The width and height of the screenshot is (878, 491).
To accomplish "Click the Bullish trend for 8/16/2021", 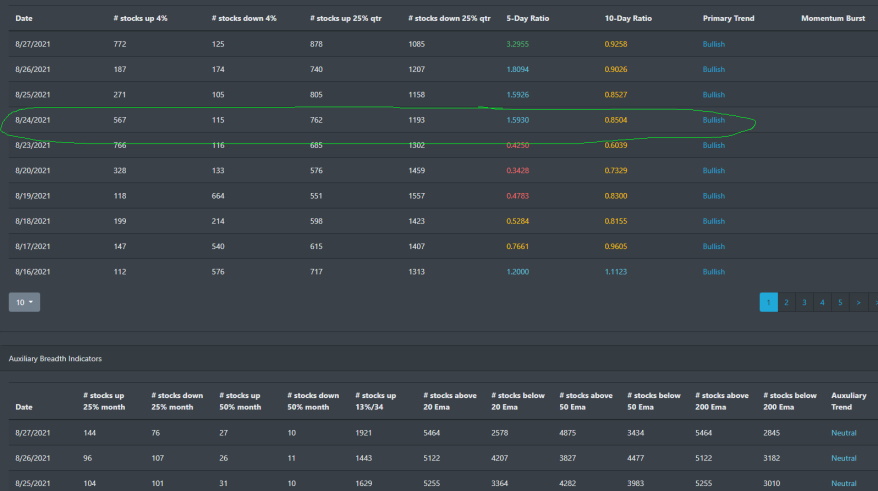I will click(714, 272).
